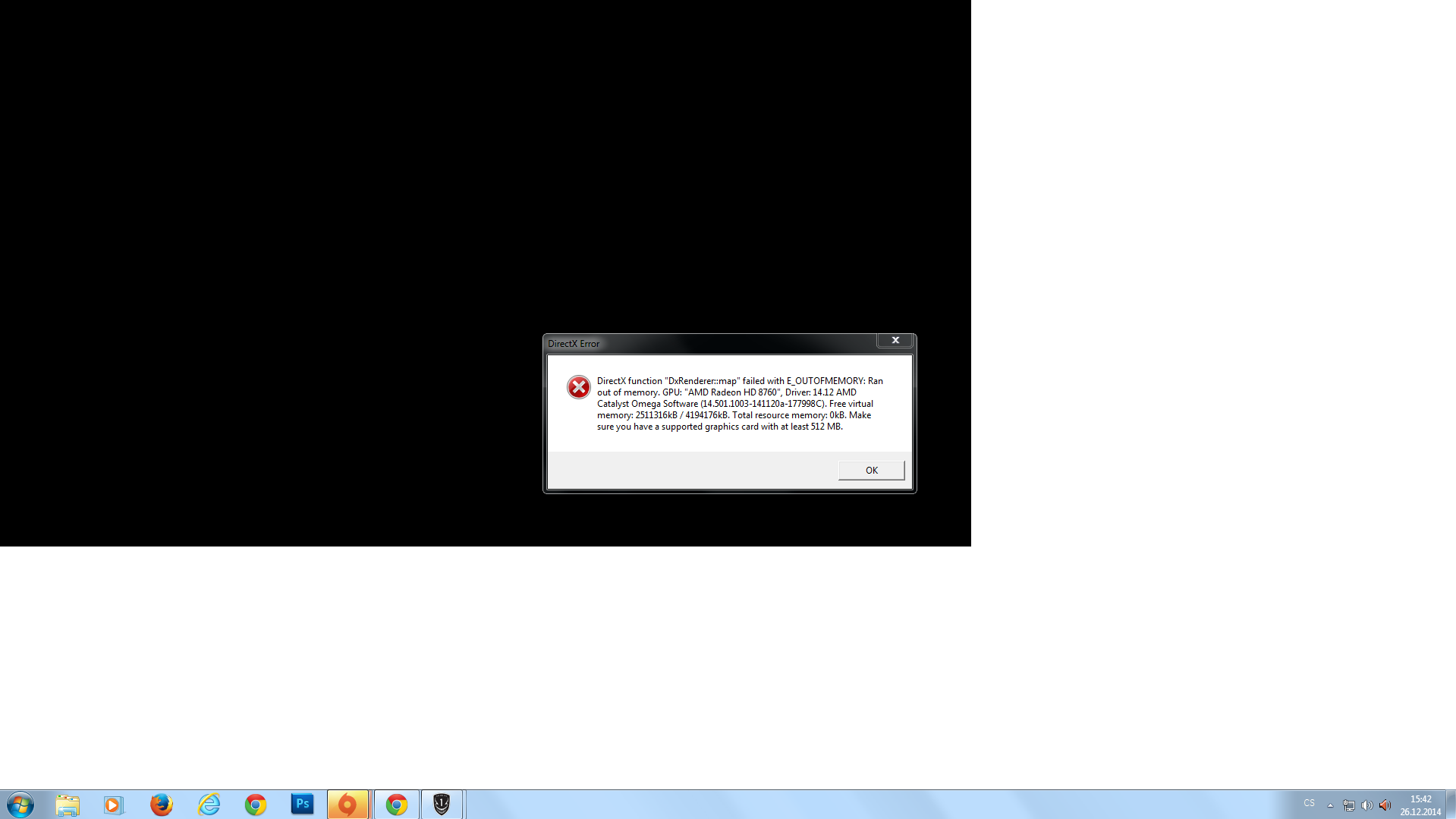Open Windows Explorer from the taskbar
Image resolution: width=1456 pixels, height=819 pixels.
coord(68,805)
